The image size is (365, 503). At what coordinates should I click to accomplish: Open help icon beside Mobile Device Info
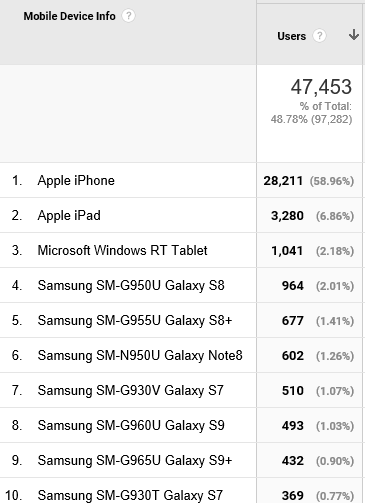click(x=128, y=16)
